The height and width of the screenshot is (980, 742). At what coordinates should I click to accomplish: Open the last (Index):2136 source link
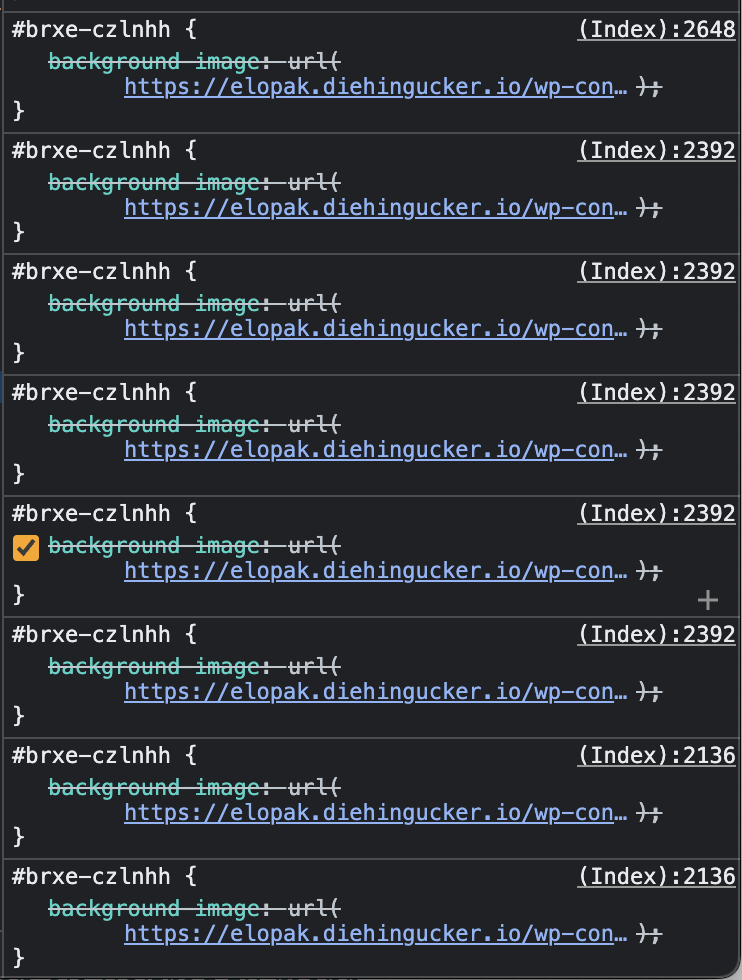(656, 876)
